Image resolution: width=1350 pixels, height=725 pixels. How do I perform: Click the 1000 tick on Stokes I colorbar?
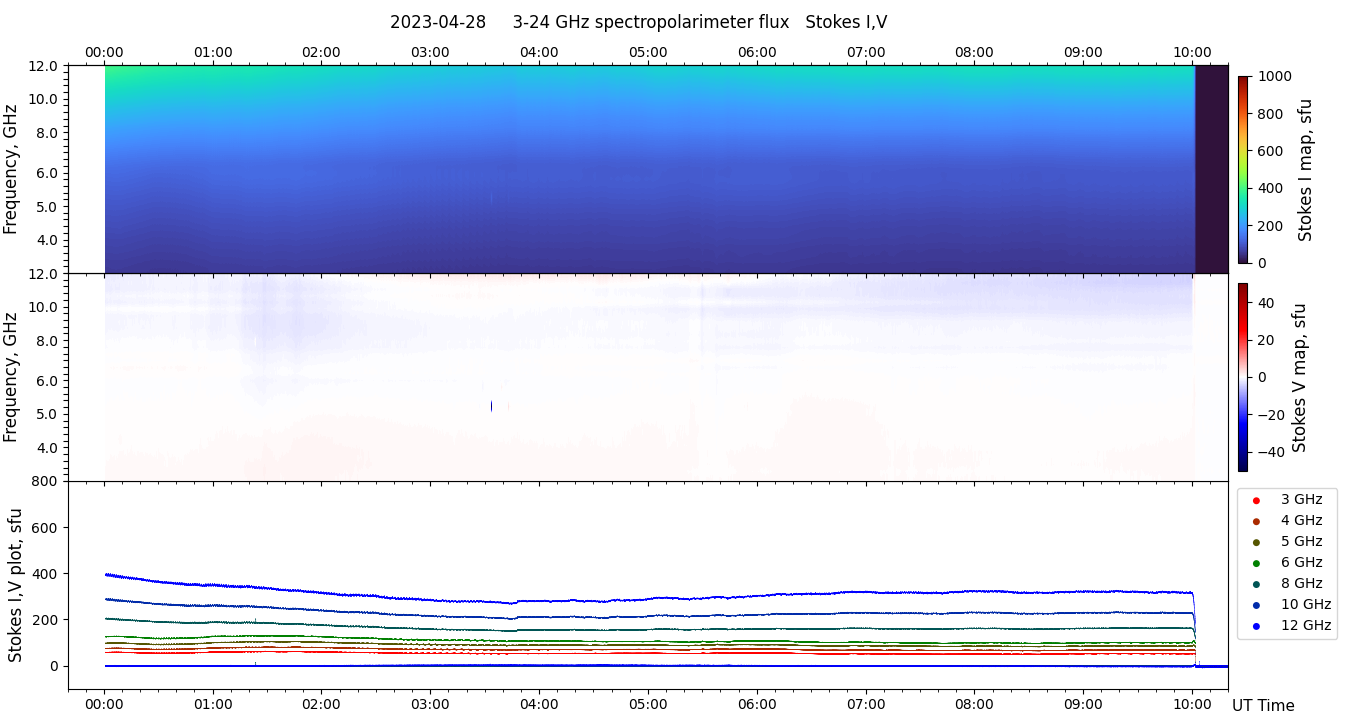coord(1276,76)
